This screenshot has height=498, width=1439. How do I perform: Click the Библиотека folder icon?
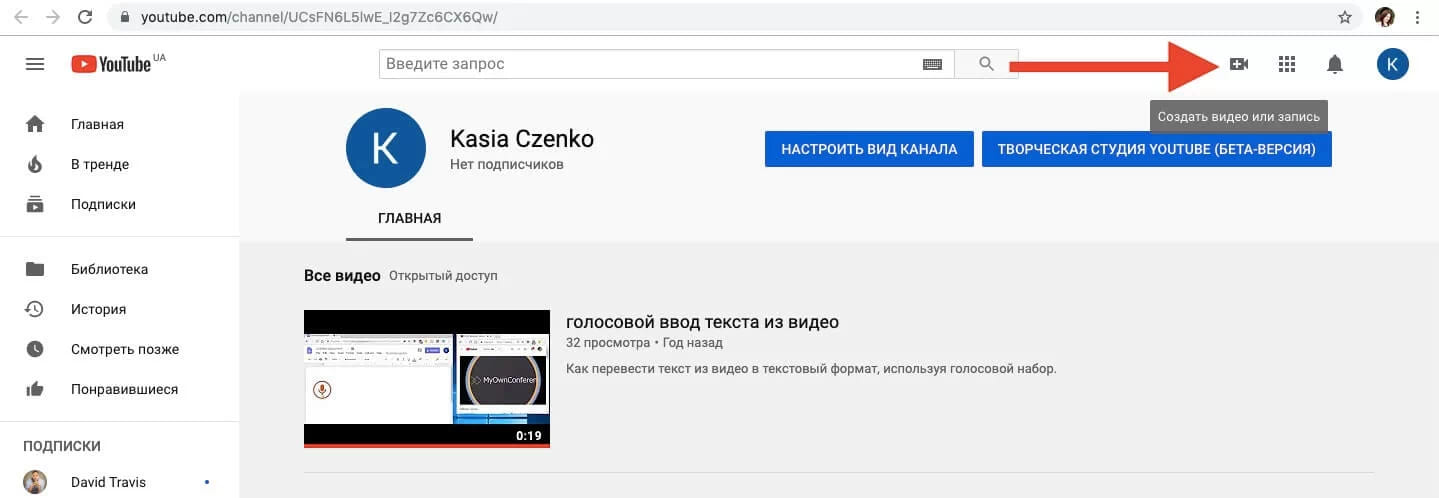coord(35,269)
